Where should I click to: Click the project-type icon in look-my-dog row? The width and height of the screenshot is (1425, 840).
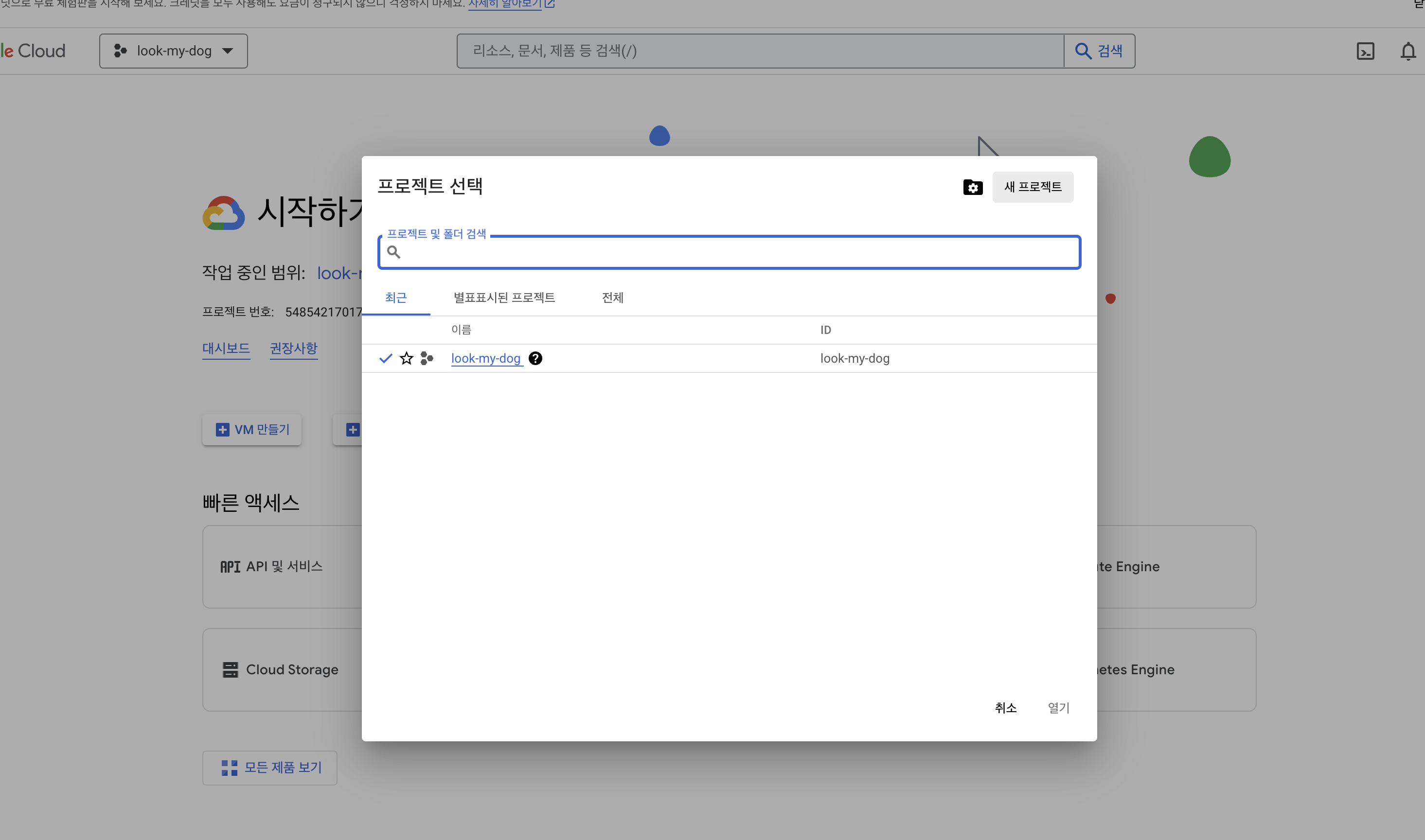tap(427, 358)
